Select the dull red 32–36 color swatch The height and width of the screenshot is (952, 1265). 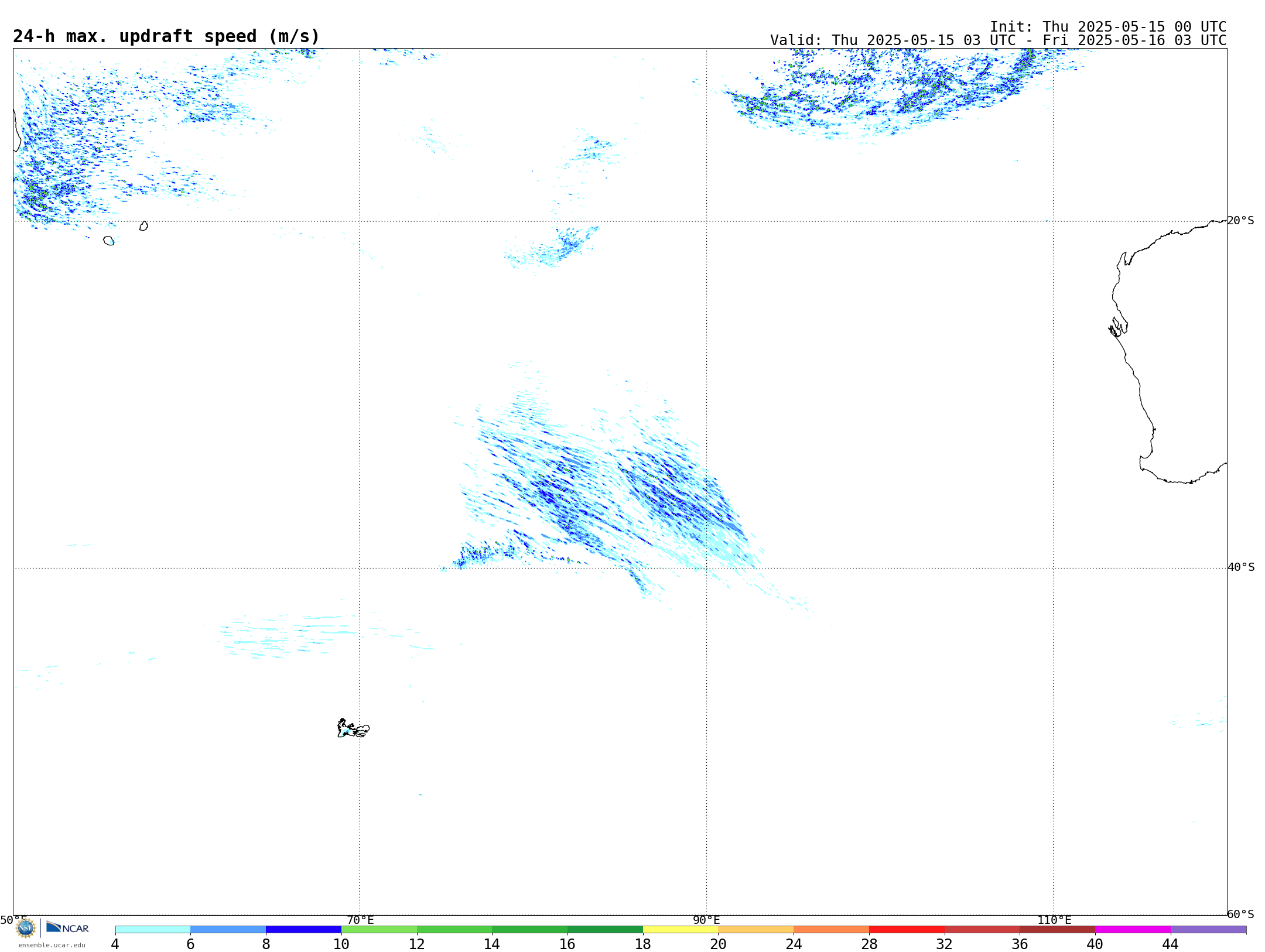tap(982, 929)
